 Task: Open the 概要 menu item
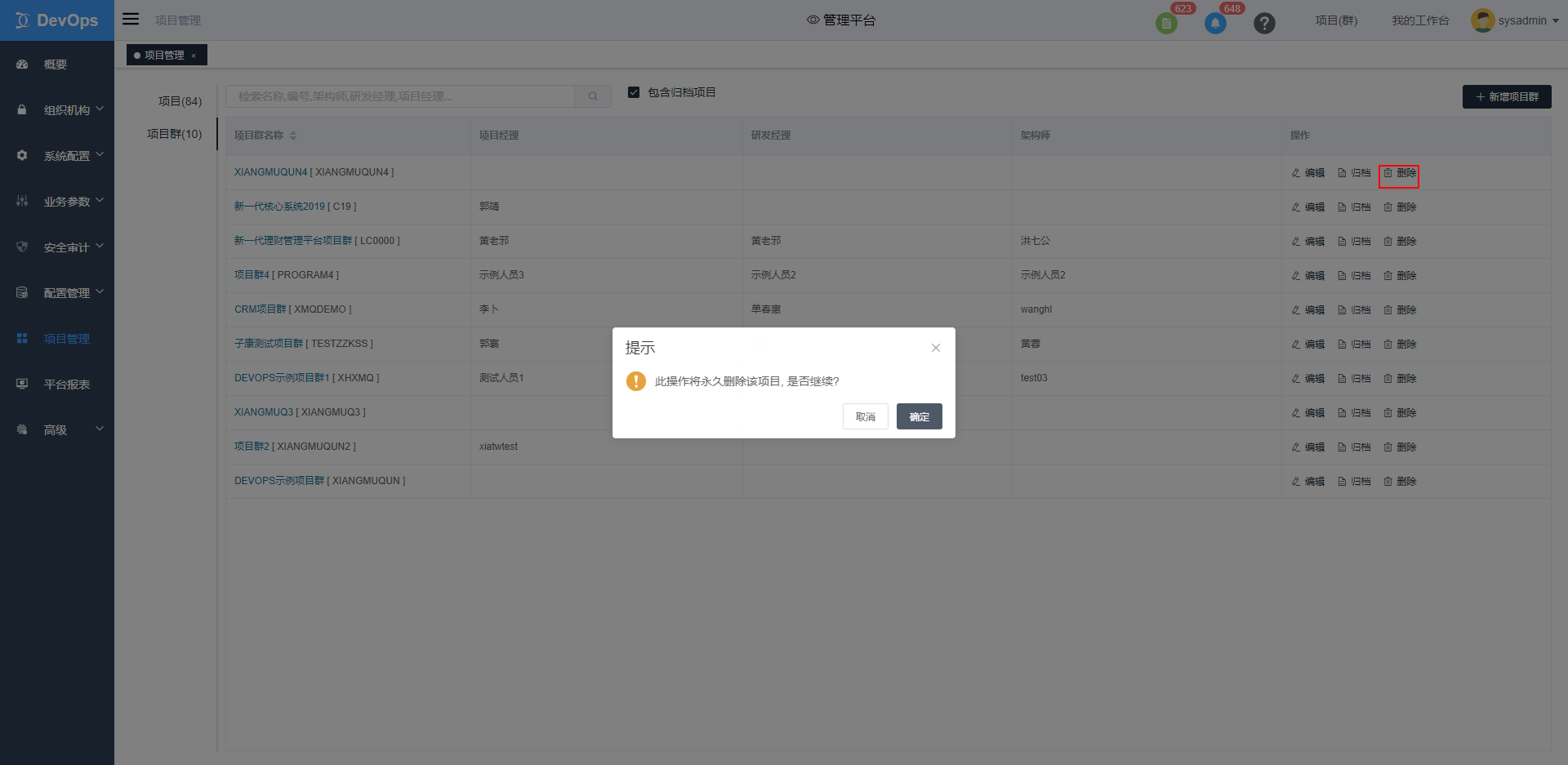point(57,64)
